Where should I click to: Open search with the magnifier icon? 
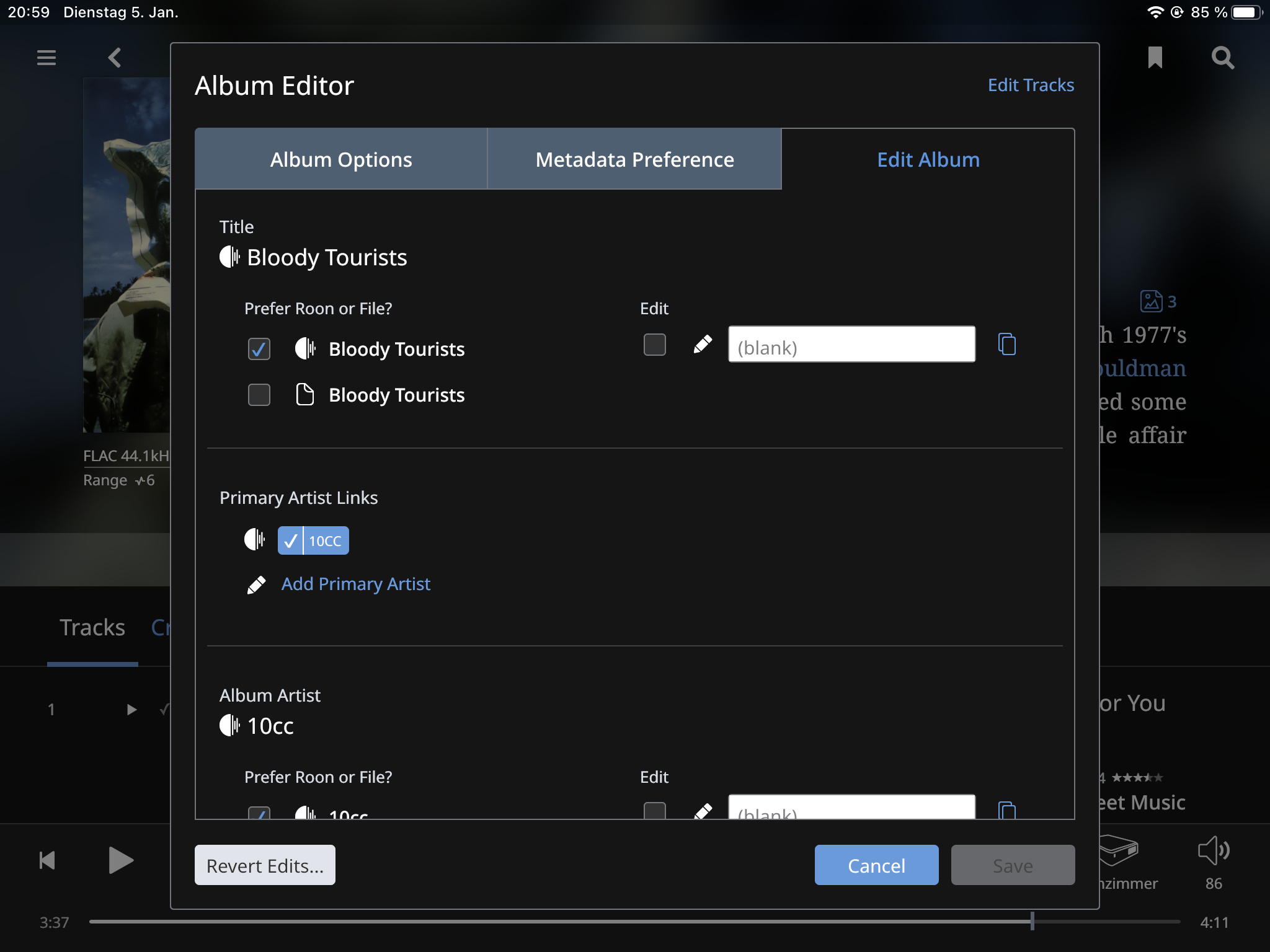(x=1223, y=58)
